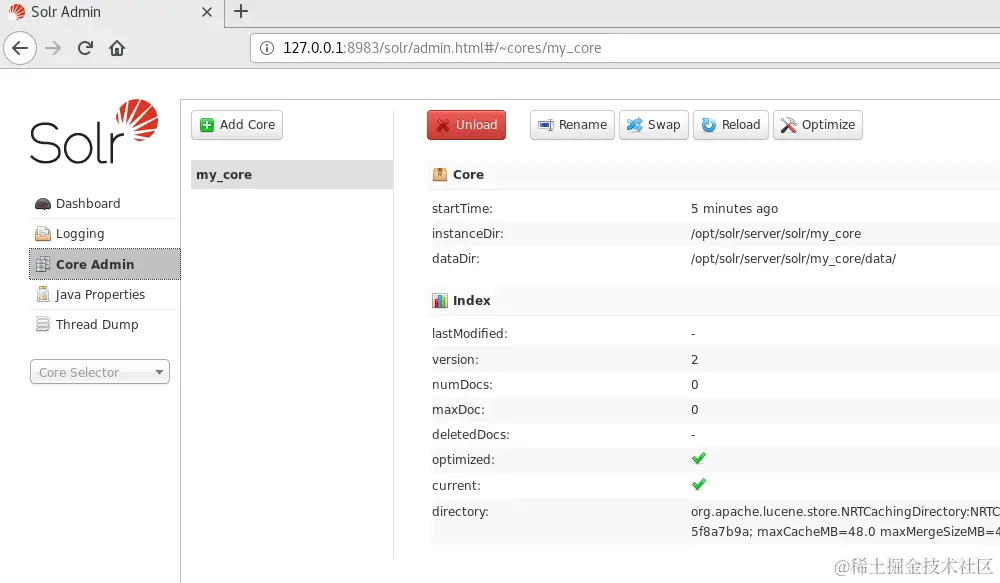Click the green checkmark next to optimized
1000x583 pixels.
(x=698, y=458)
